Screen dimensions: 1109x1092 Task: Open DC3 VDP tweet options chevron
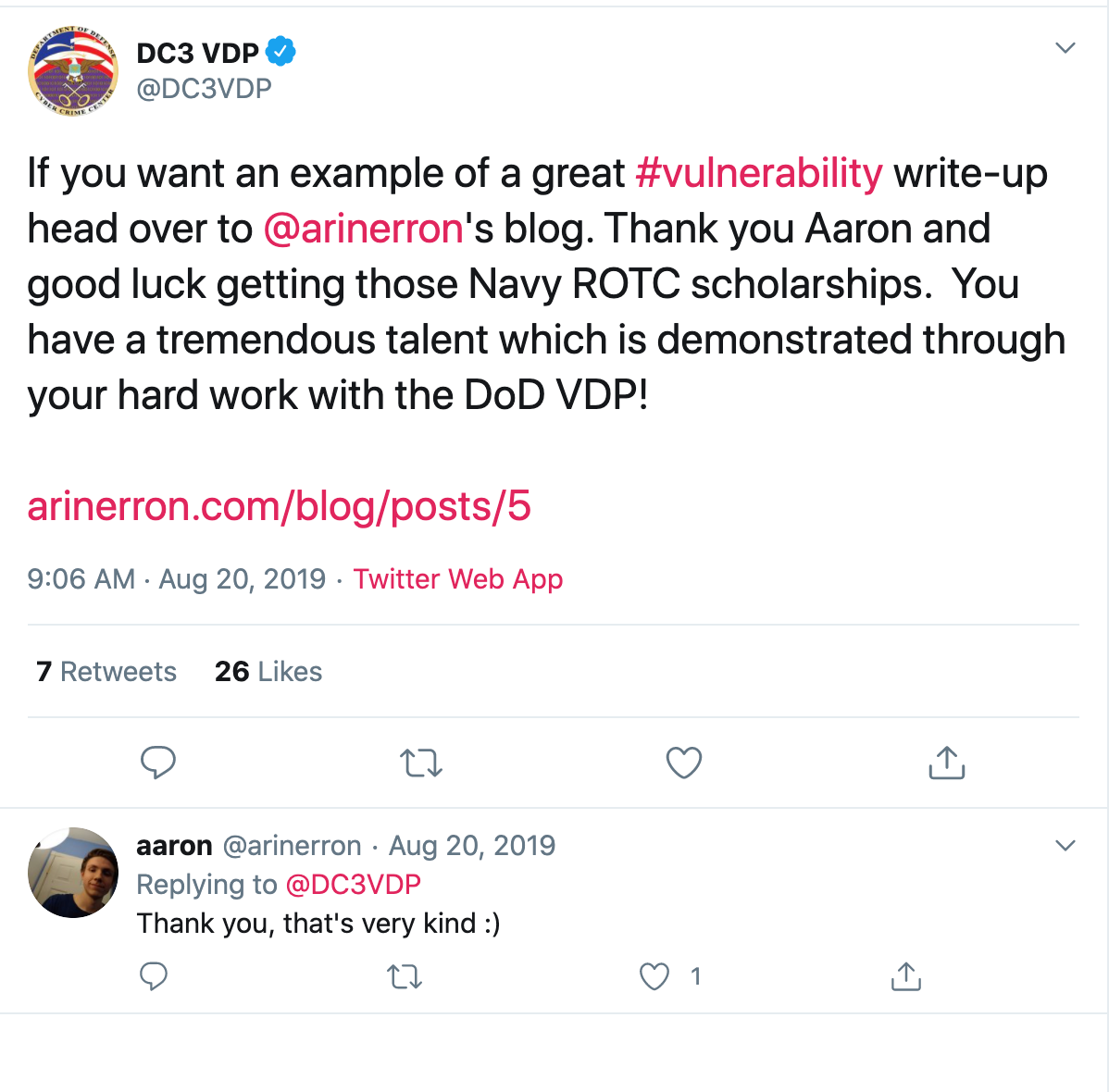[x=1065, y=48]
